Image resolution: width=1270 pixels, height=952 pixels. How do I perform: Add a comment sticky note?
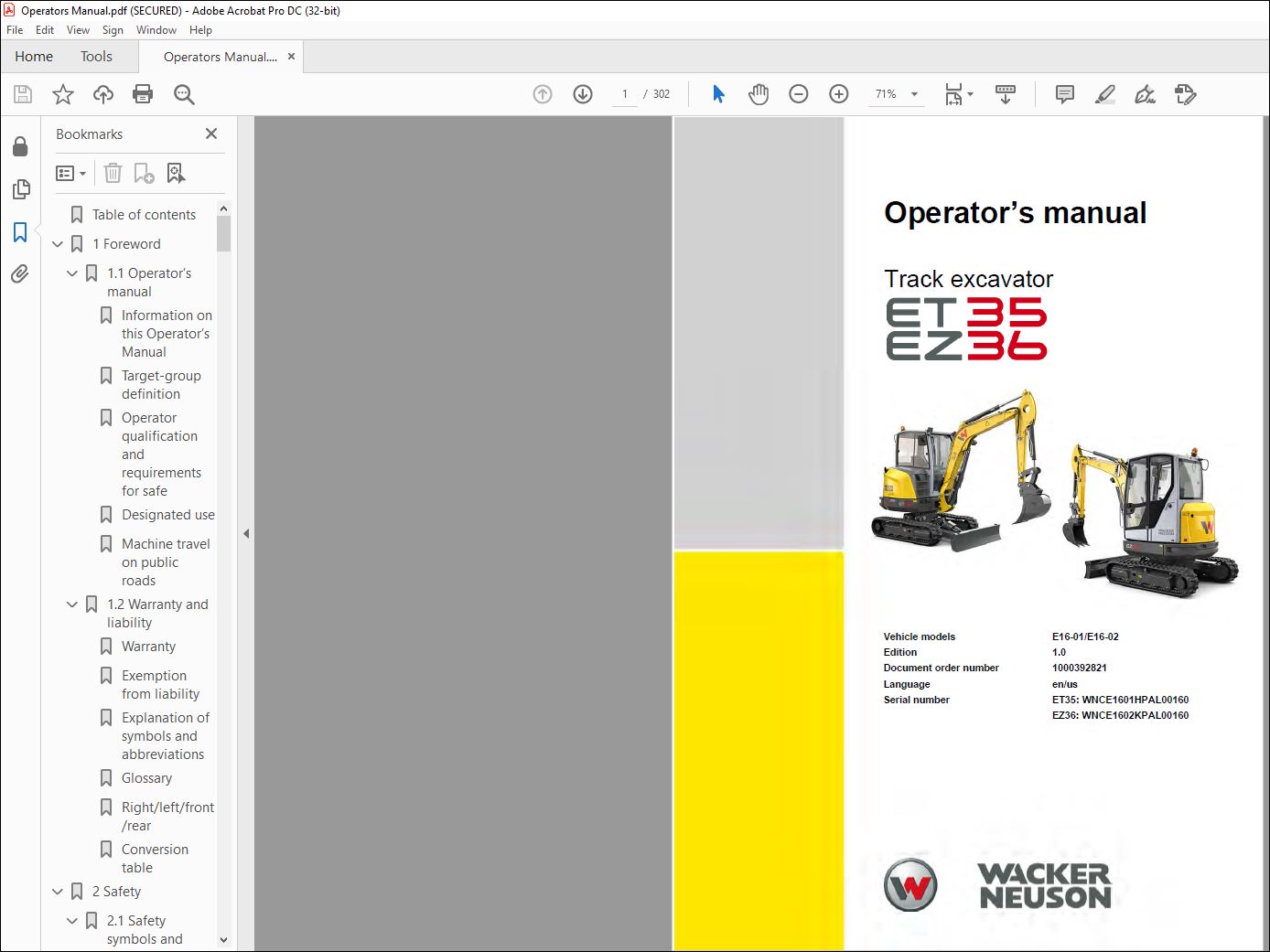[x=1065, y=94]
